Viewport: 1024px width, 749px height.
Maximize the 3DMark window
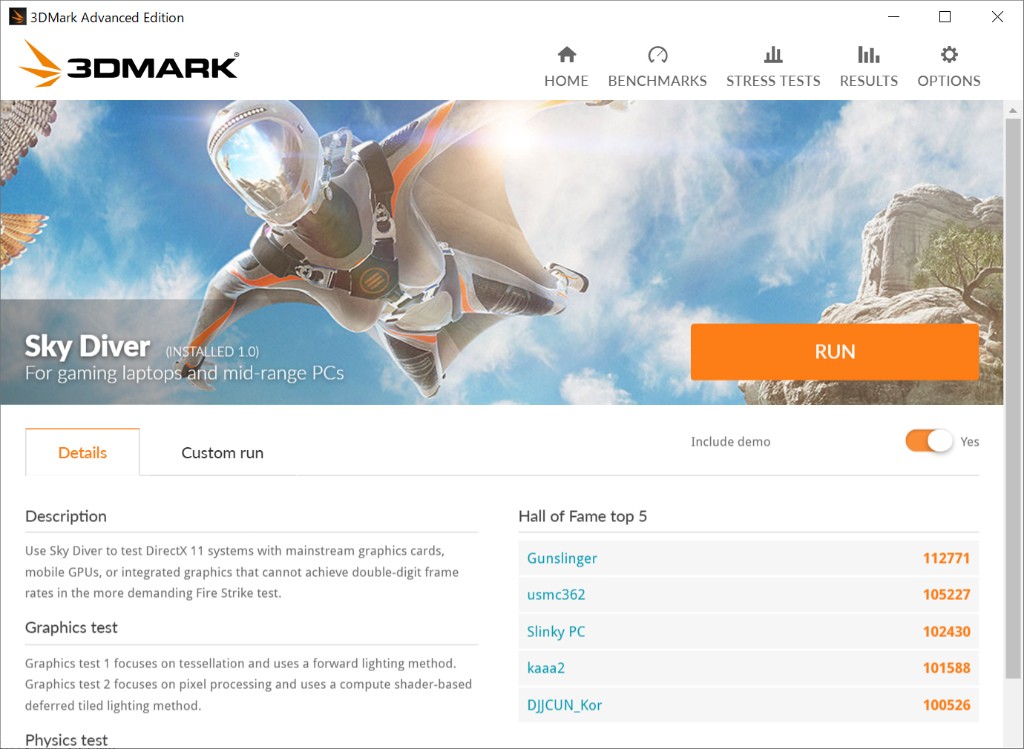945,17
